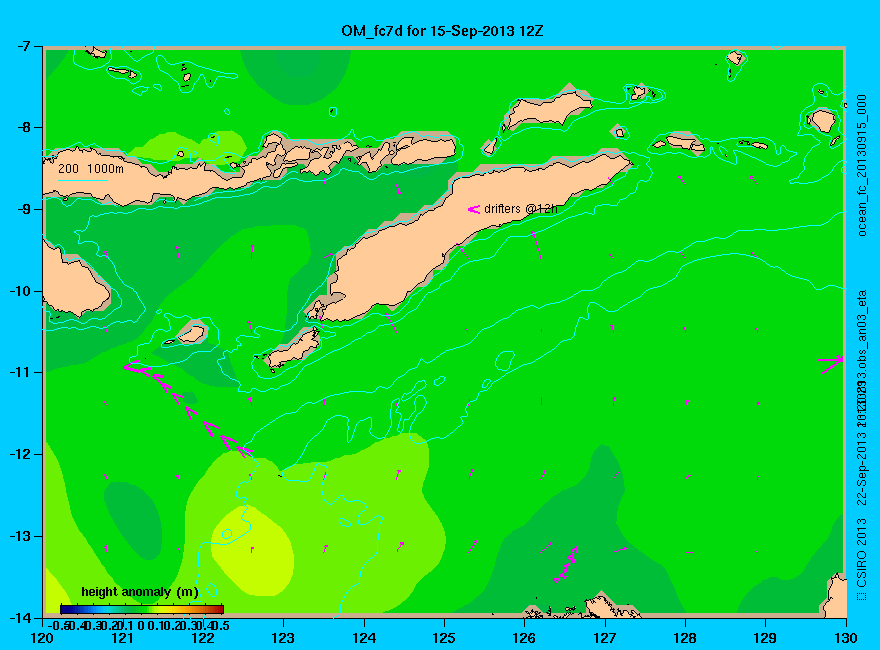880x650 pixels.
Task: Click the vertical "CSIRO 2013" copyright text
Action: click(862, 552)
